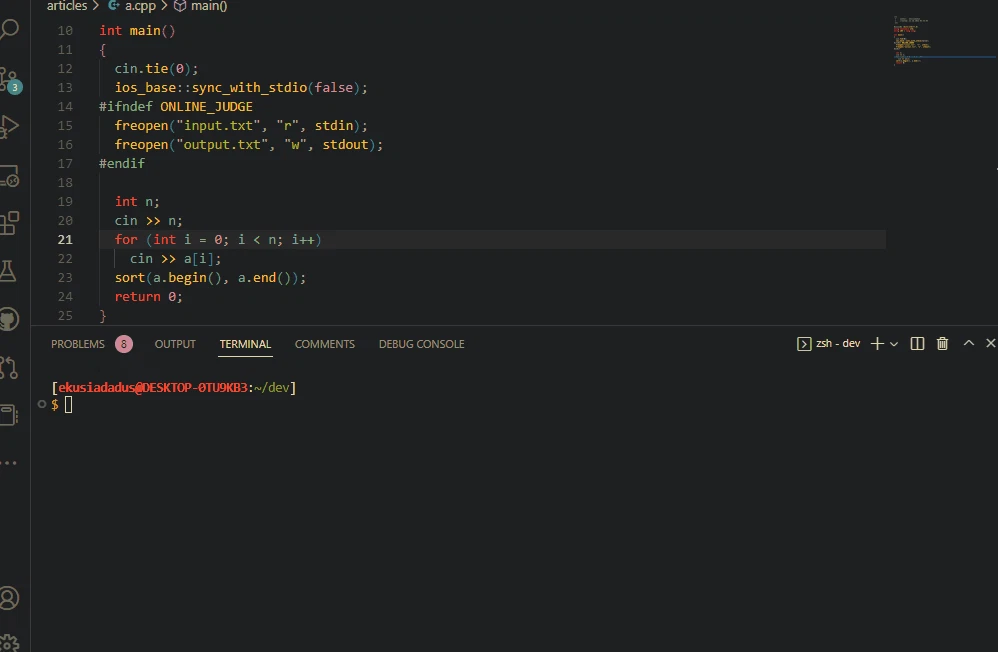Click the sort(a.begin(), a.end()) line
Screen dimensions: 998x652
pos(210,278)
